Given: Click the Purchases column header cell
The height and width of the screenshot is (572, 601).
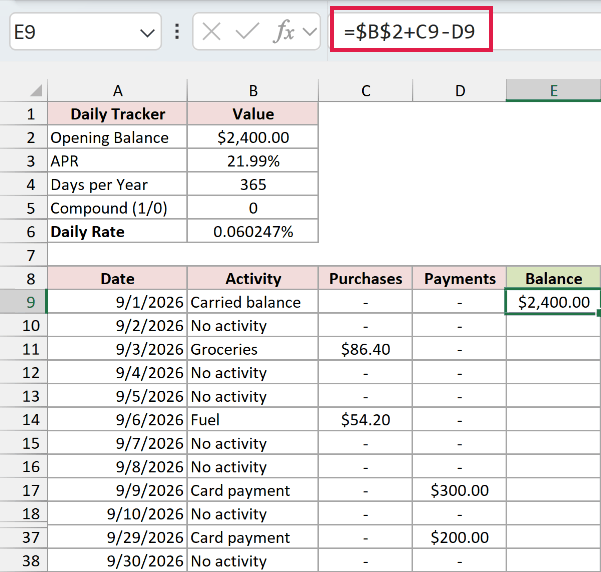Looking at the screenshot, I should 366,278.
